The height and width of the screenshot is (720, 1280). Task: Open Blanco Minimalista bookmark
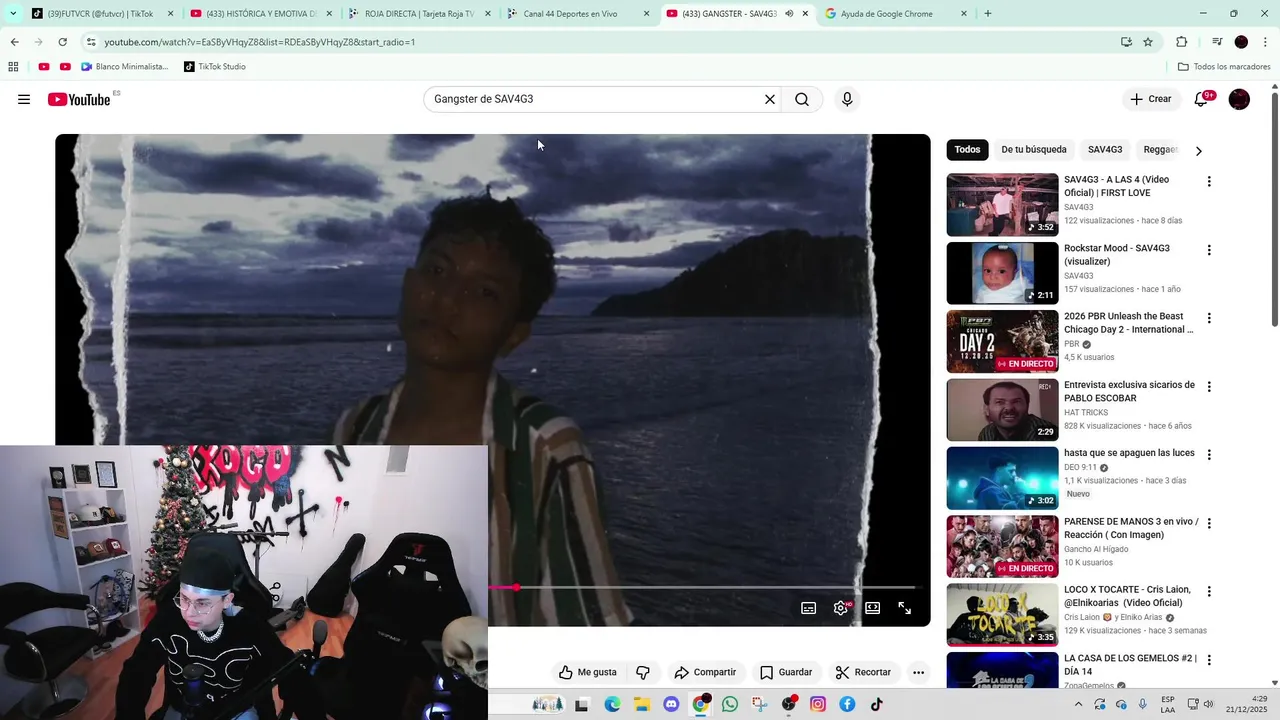click(x=125, y=67)
